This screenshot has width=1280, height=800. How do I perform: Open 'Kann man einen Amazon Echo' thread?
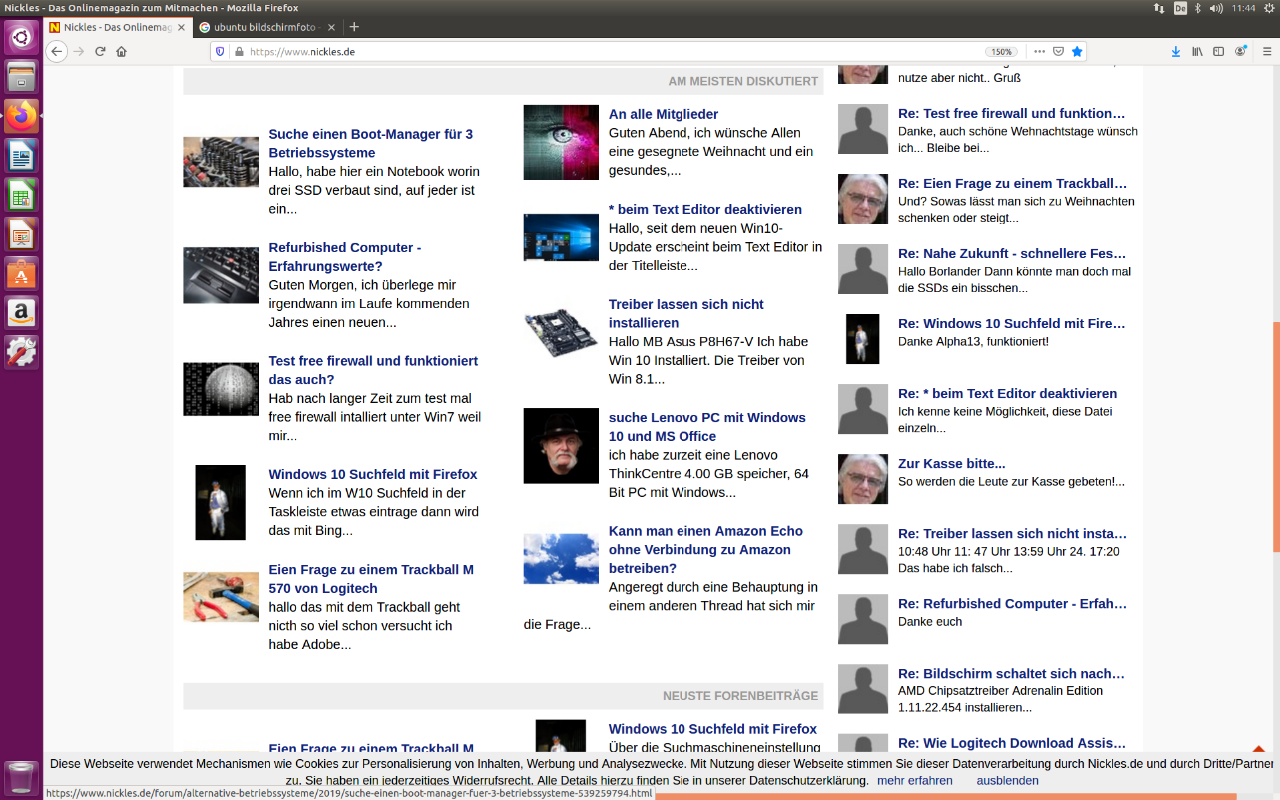tap(706, 550)
